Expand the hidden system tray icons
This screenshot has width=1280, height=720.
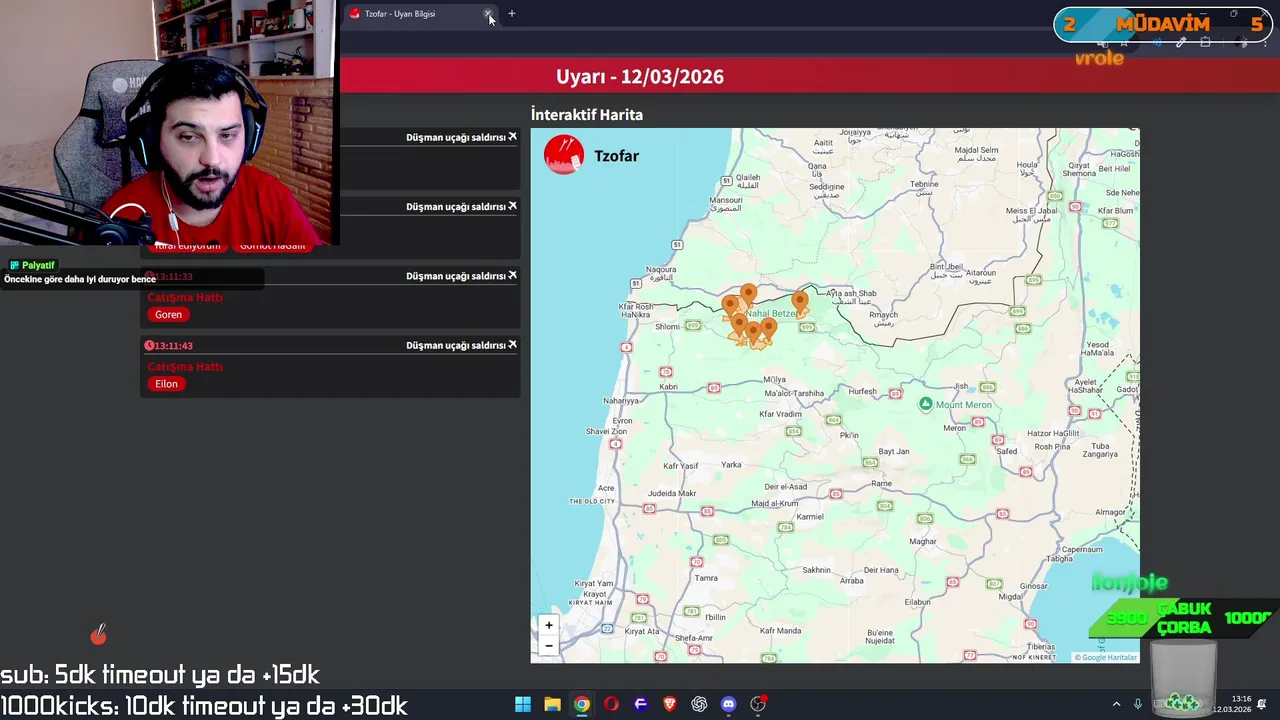point(1116,704)
